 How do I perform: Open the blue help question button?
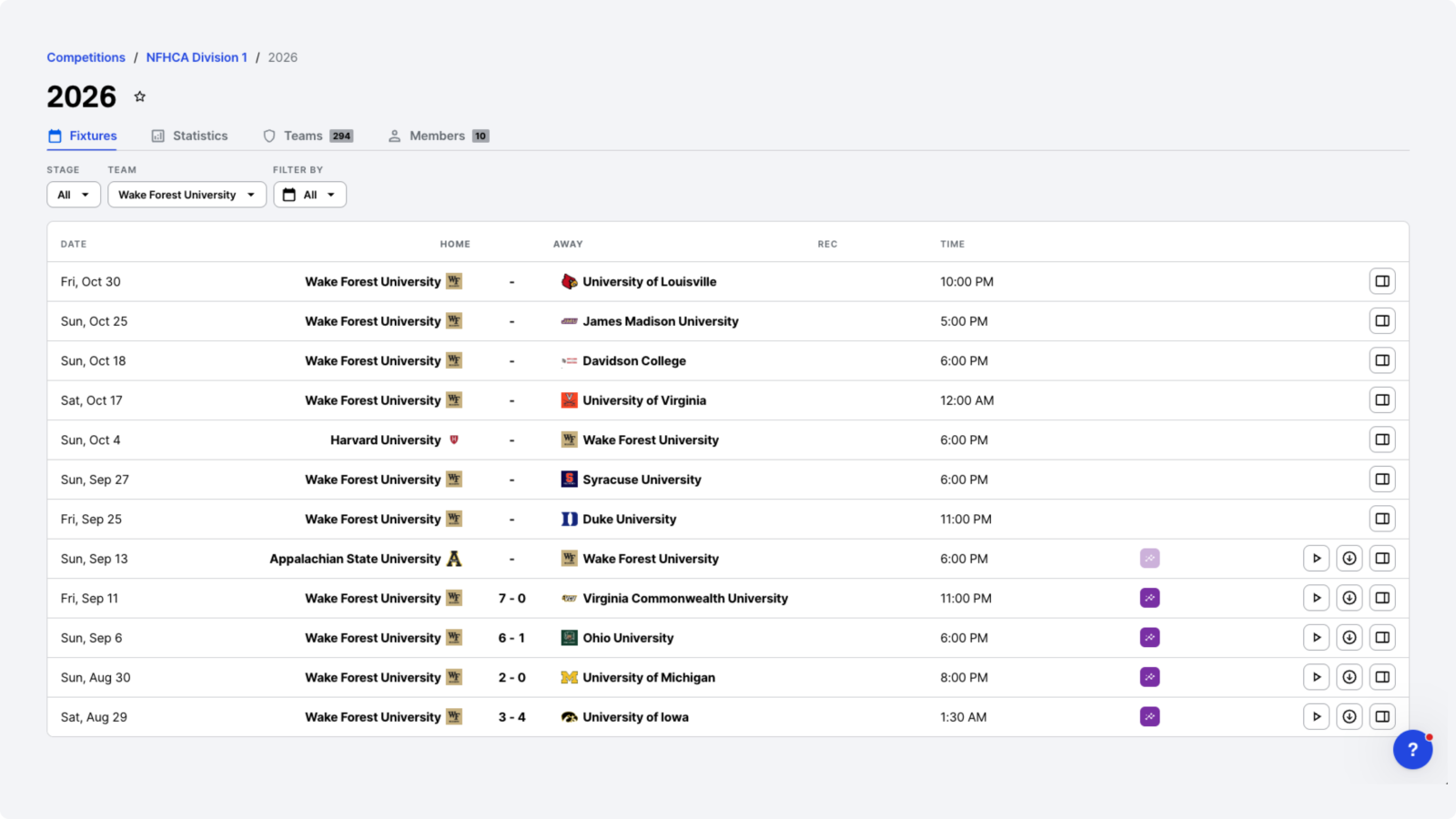click(x=1412, y=749)
